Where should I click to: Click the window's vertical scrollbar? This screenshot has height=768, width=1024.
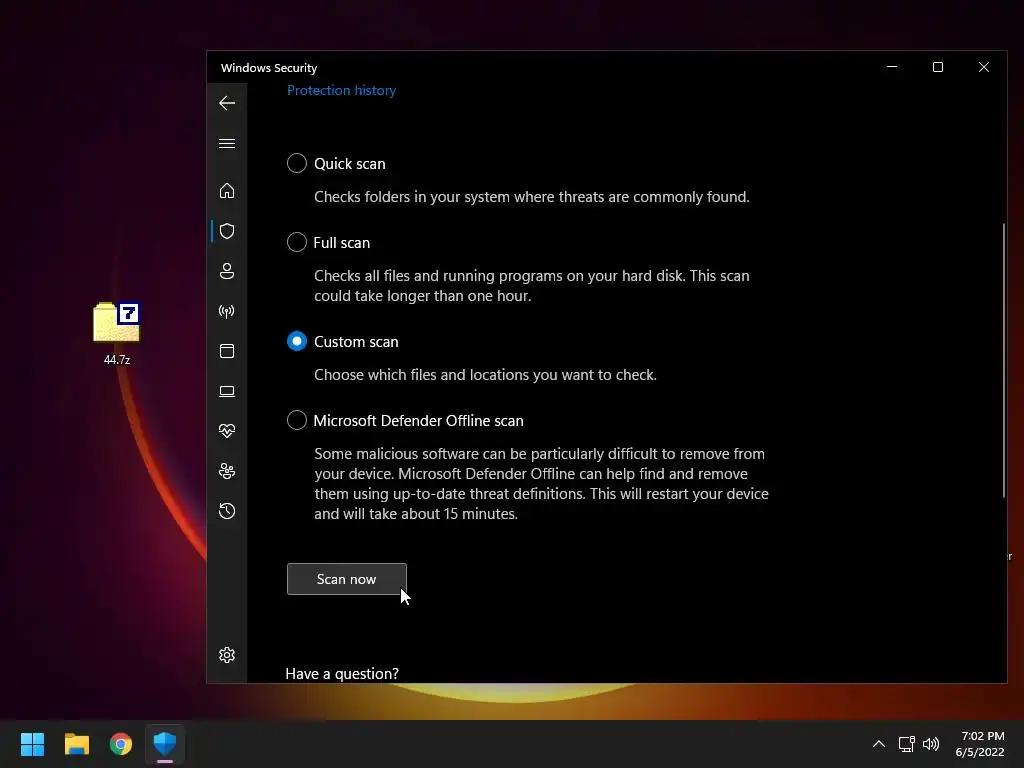pos(1004,360)
